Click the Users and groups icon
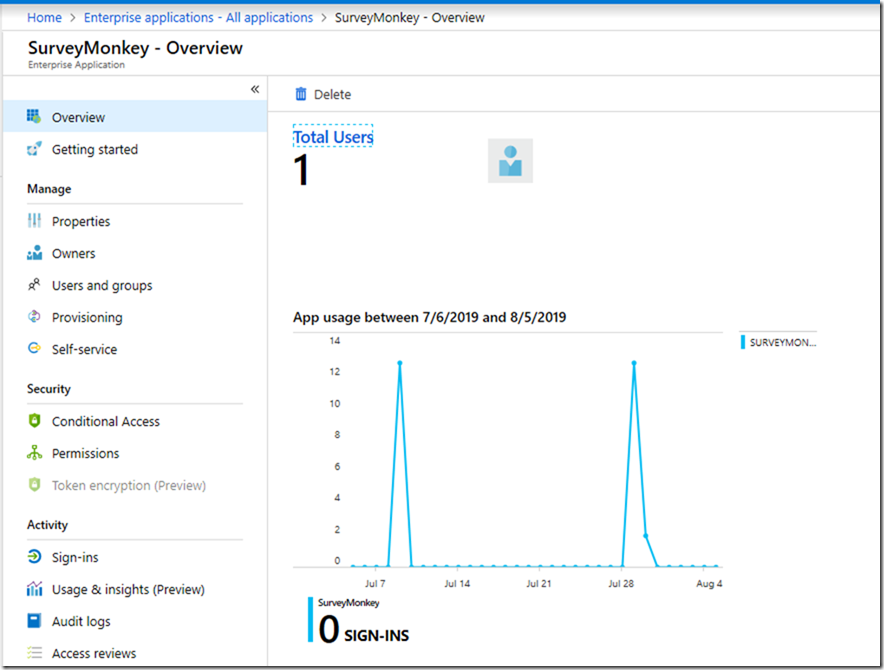 [x=34, y=285]
